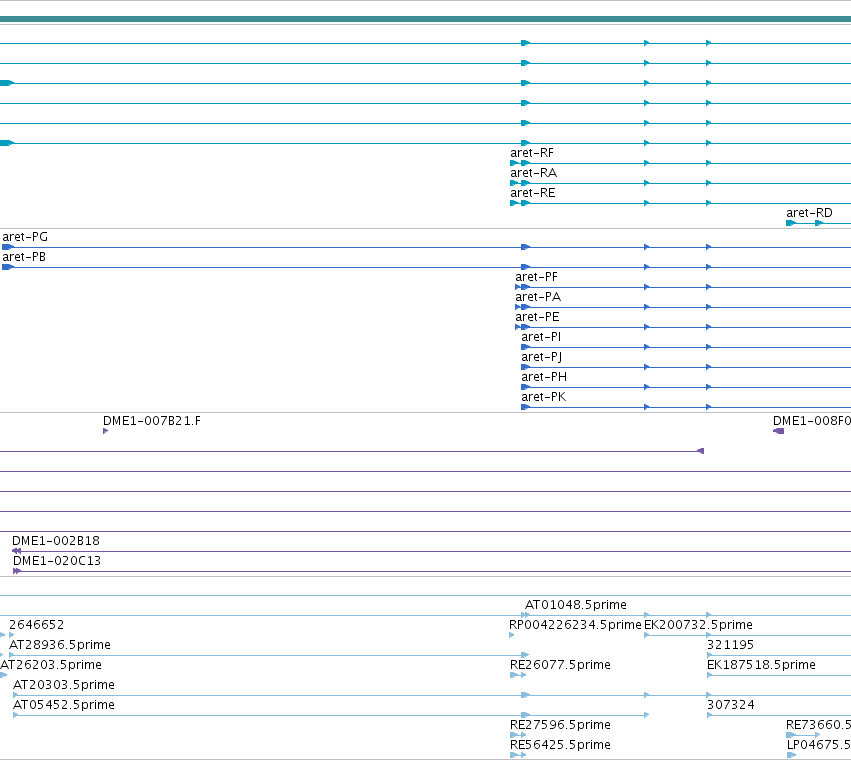851x760 pixels.
Task: Select the 307324 feature label
Action: [731, 706]
